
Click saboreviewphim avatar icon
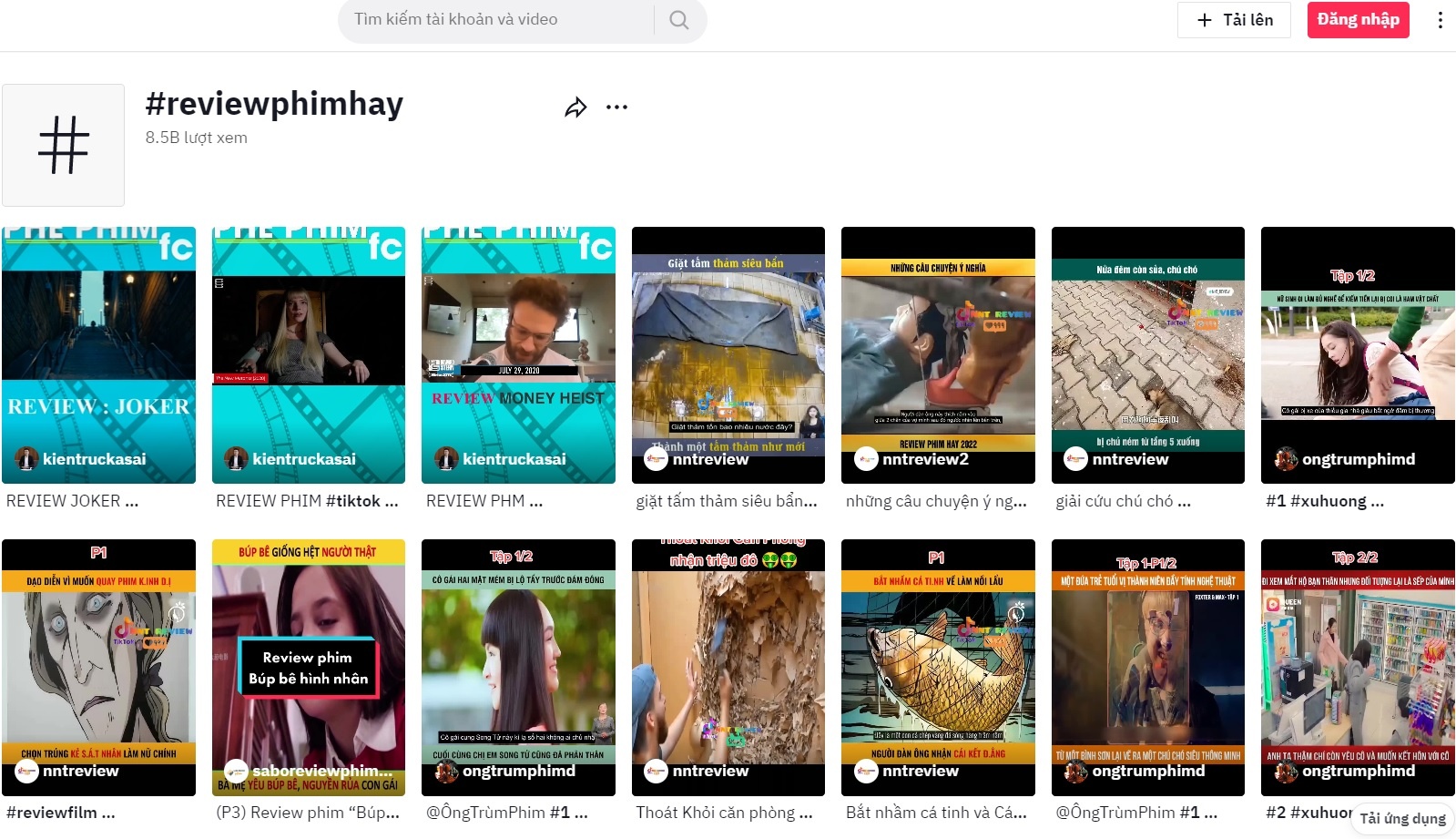click(236, 771)
